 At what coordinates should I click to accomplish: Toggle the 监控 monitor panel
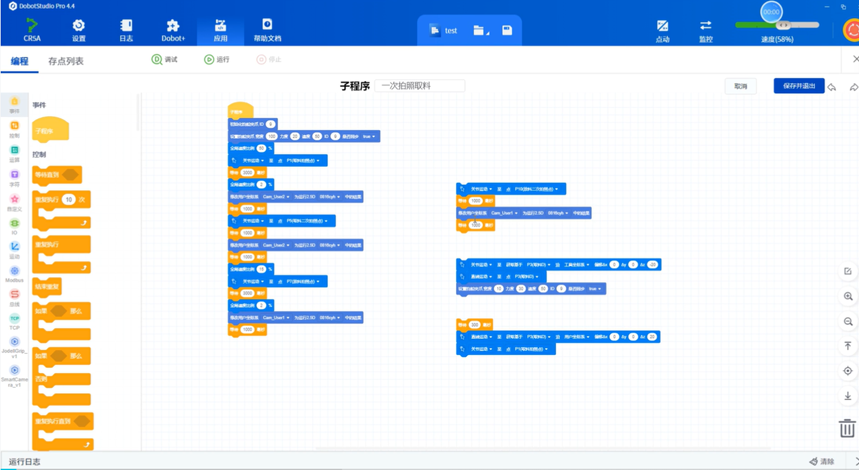point(706,30)
